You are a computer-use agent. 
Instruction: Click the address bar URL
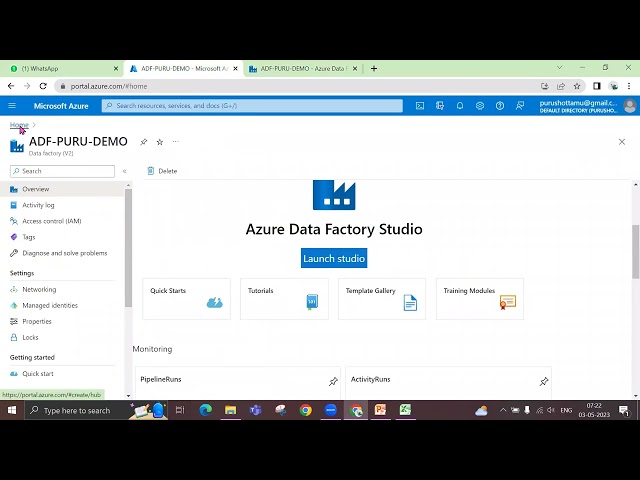(x=109, y=86)
